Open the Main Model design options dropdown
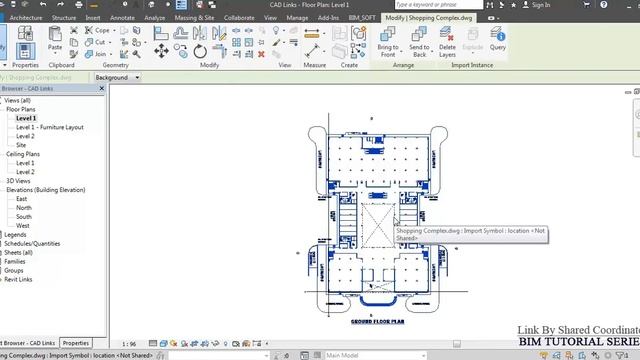 pyautogui.click(x=375, y=356)
